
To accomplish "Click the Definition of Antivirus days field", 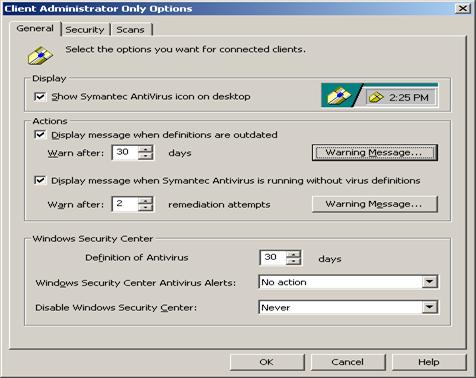I will 273,258.
